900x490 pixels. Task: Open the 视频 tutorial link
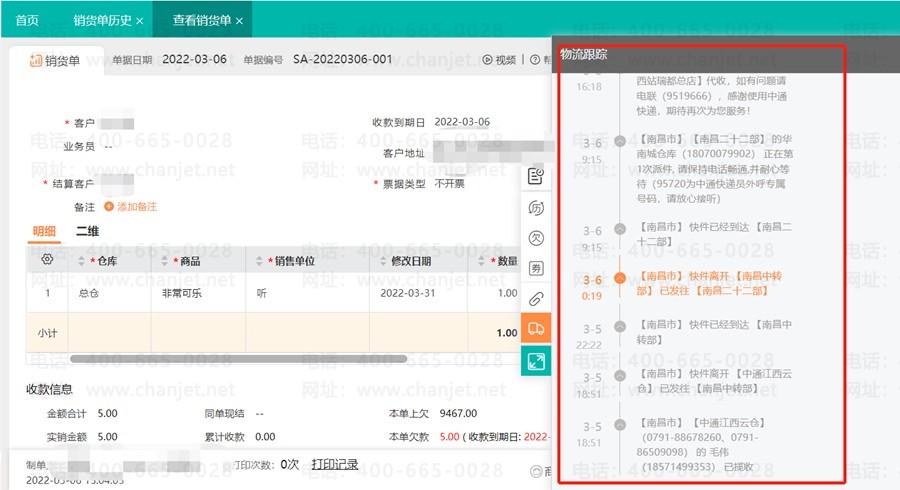tap(499, 60)
